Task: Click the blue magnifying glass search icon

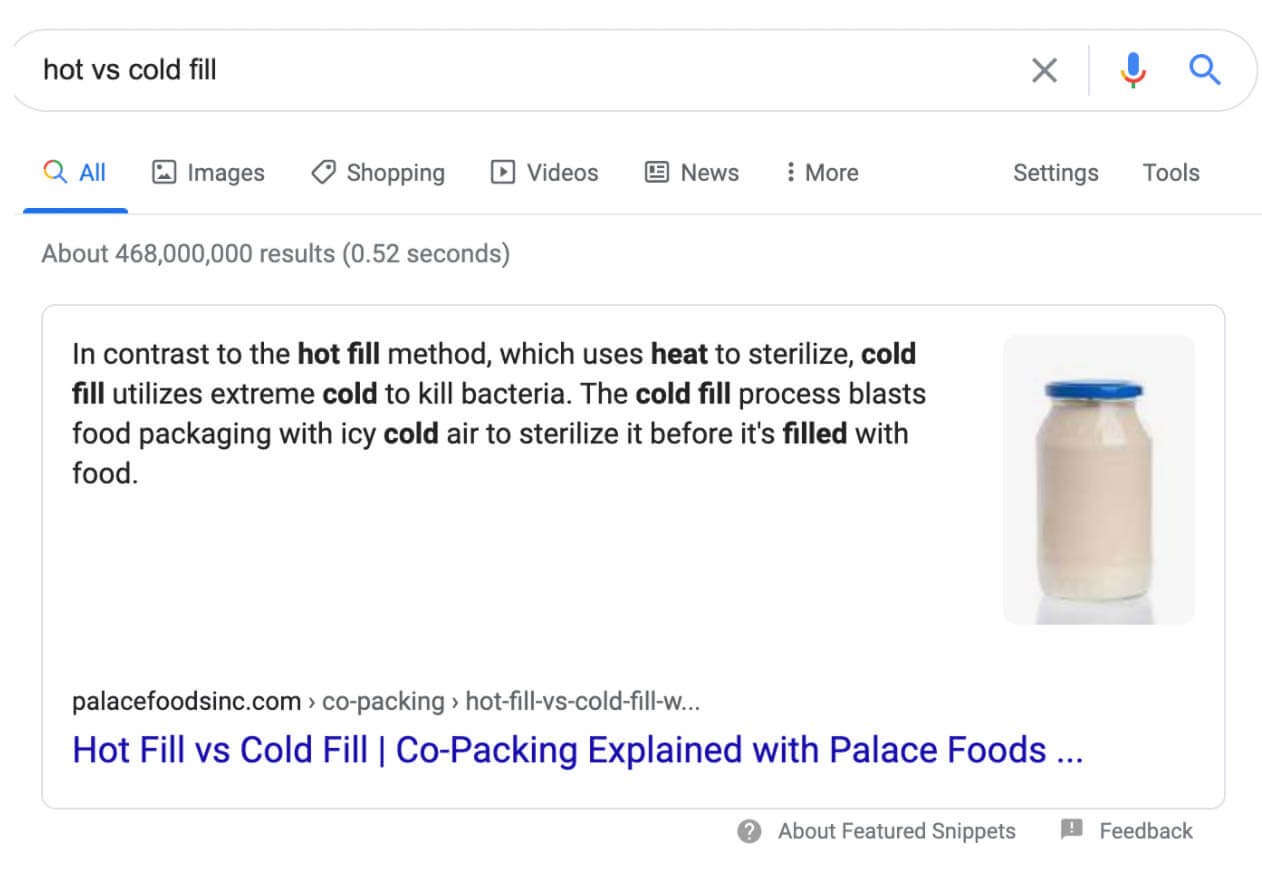Action: [1204, 70]
